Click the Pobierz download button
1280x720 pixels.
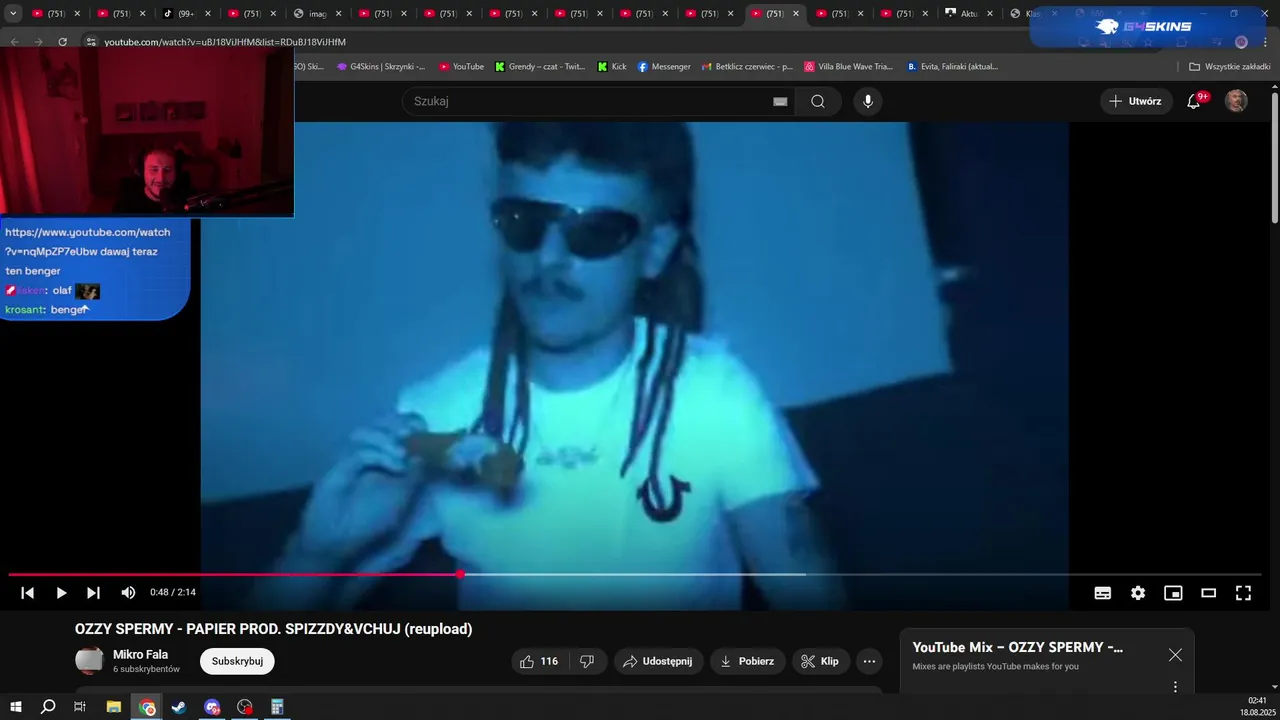[x=747, y=661]
